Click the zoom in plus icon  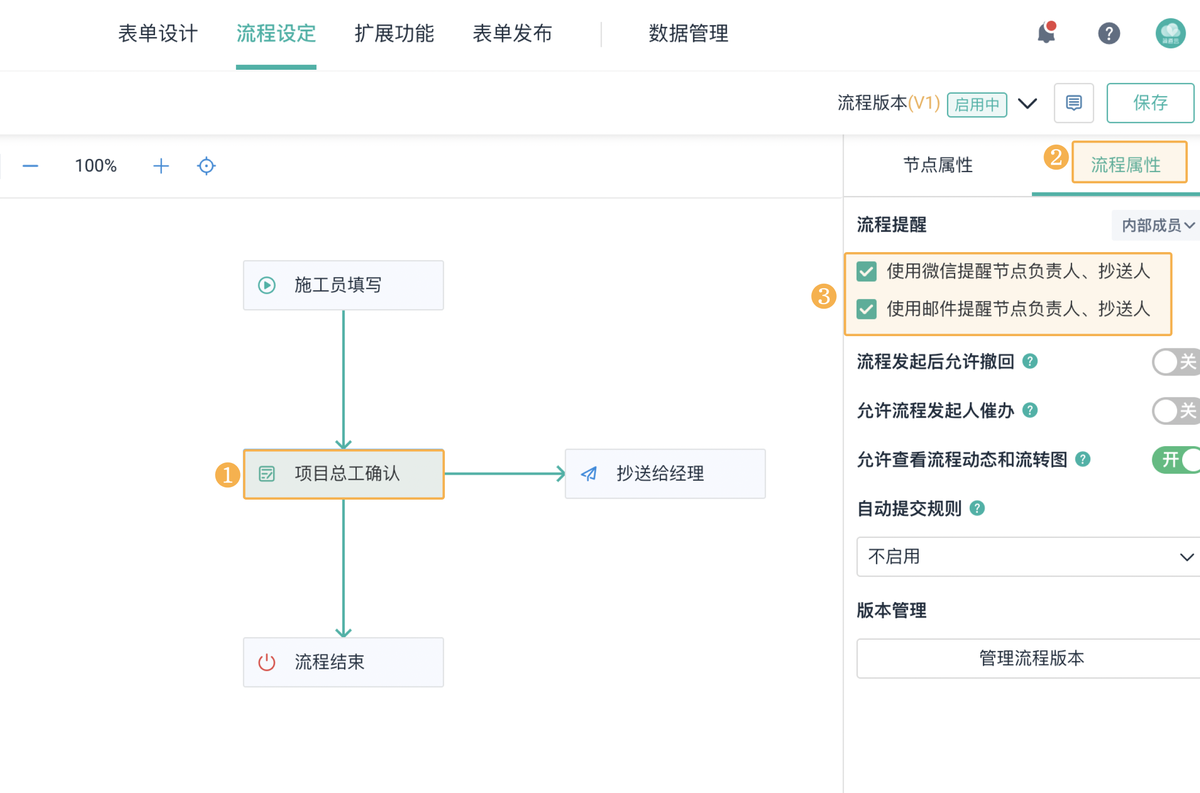pos(161,166)
